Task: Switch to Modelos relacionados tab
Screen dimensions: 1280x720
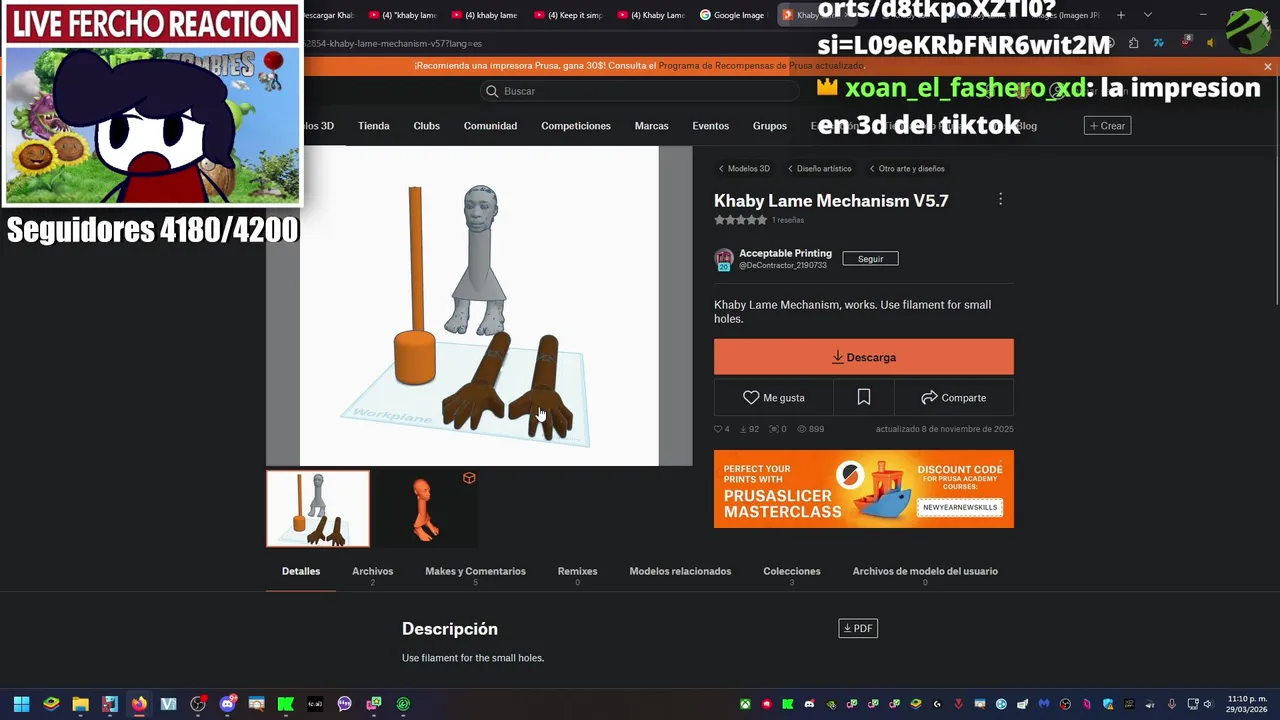Action: coord(680,572)
